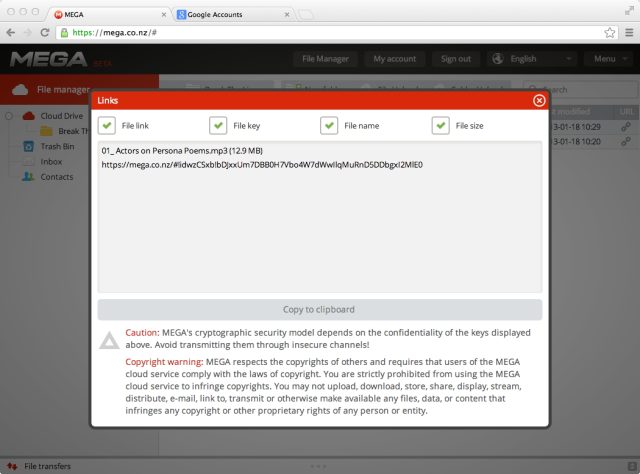Viewport: 640px width, 474px height.
Task: Click the globe language icon
Action: 498,59
